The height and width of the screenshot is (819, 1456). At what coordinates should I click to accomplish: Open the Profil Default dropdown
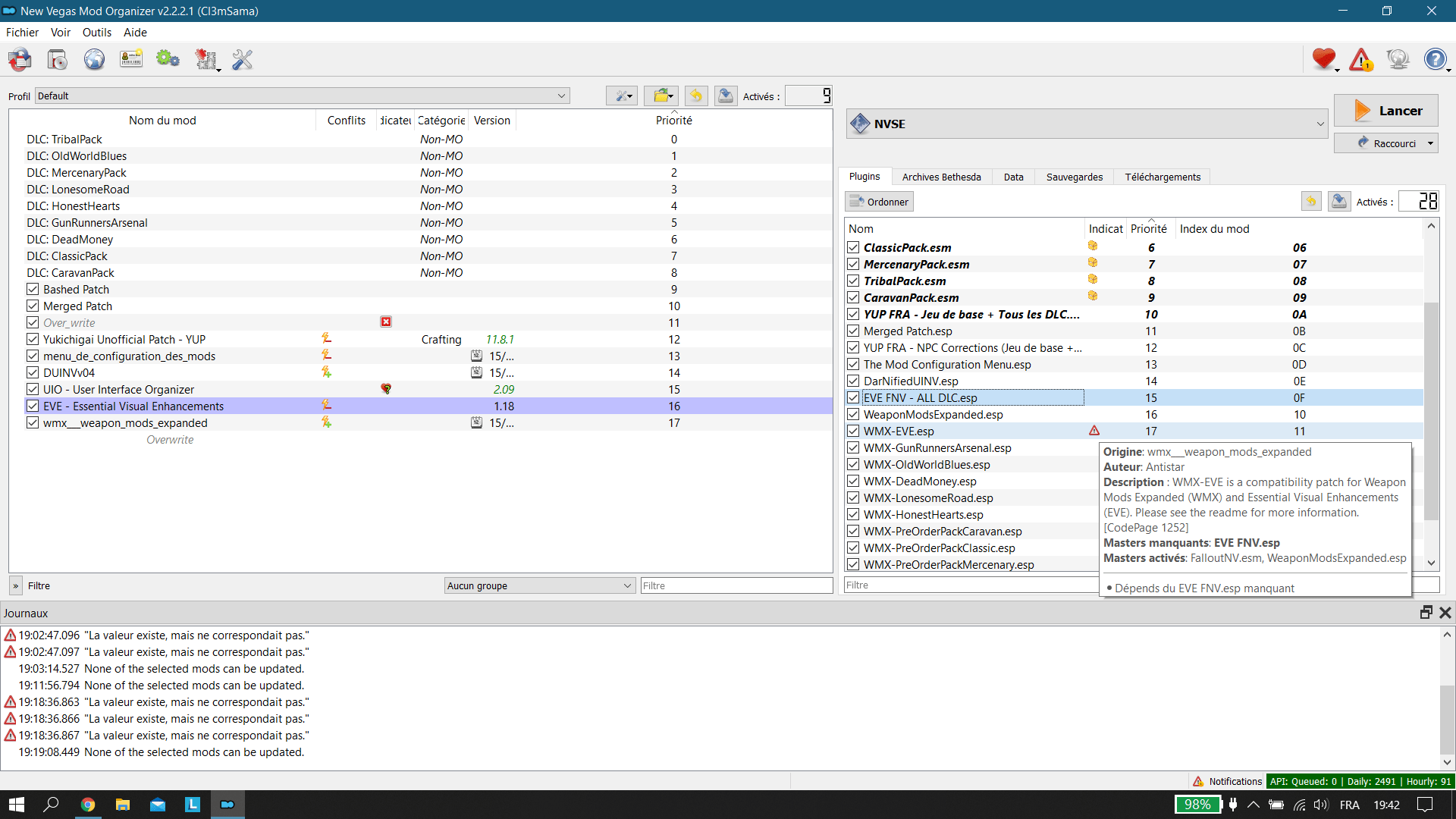302,96
